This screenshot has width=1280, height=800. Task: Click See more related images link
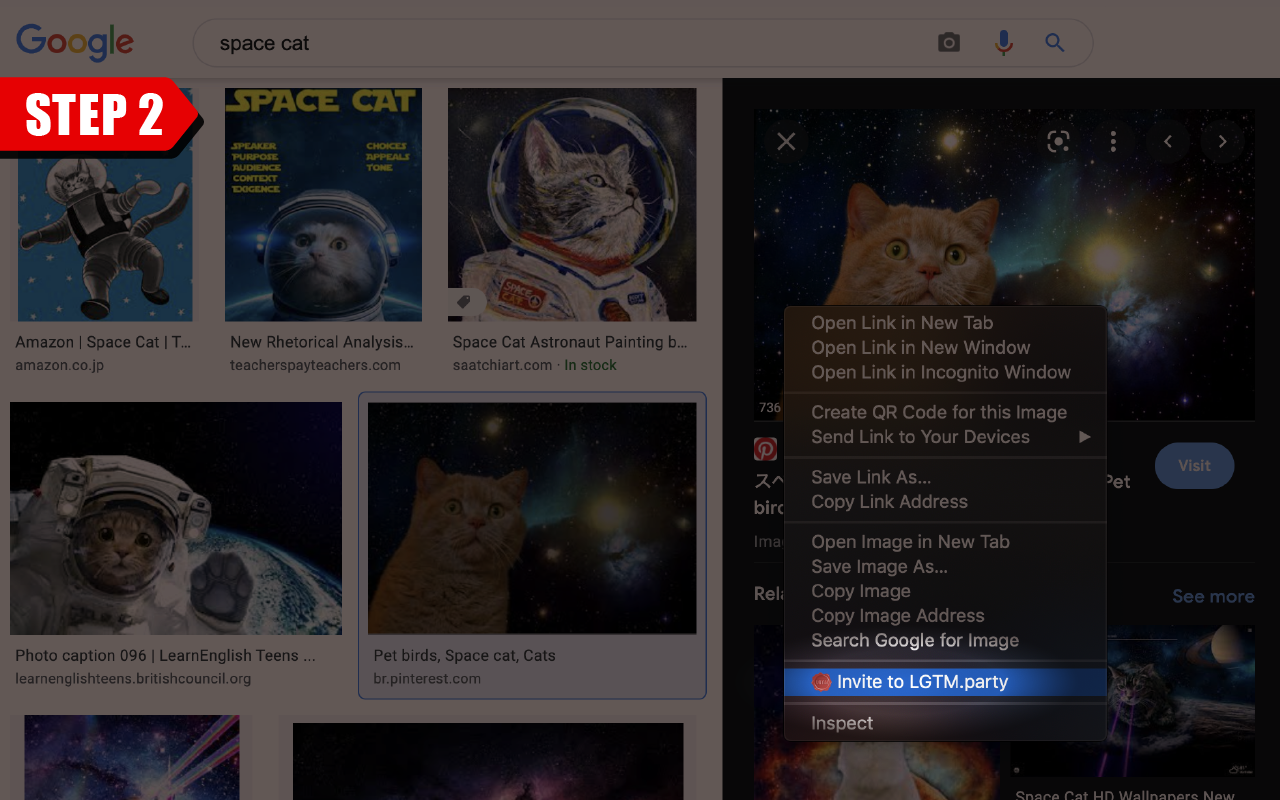1213,596
